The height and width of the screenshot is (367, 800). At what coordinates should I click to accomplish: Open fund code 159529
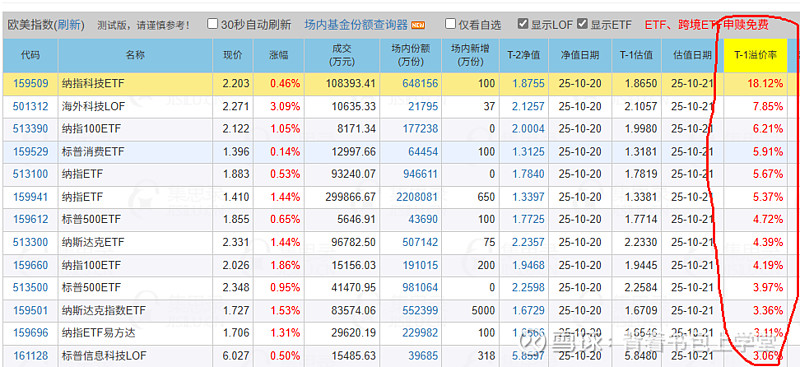[x=31, y=152]
